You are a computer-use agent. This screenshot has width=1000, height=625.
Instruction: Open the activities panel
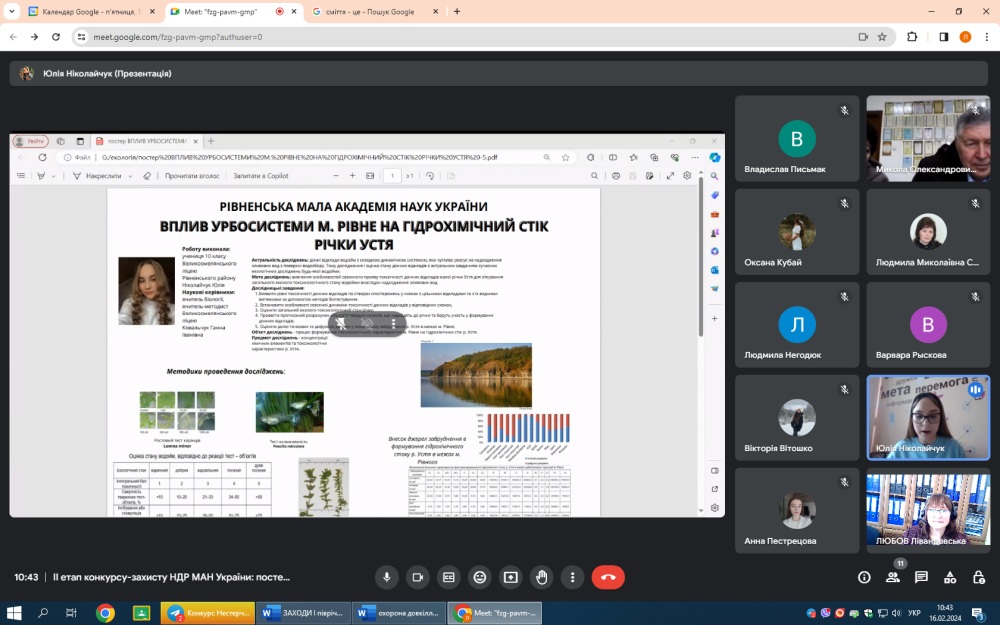[950, 577]
